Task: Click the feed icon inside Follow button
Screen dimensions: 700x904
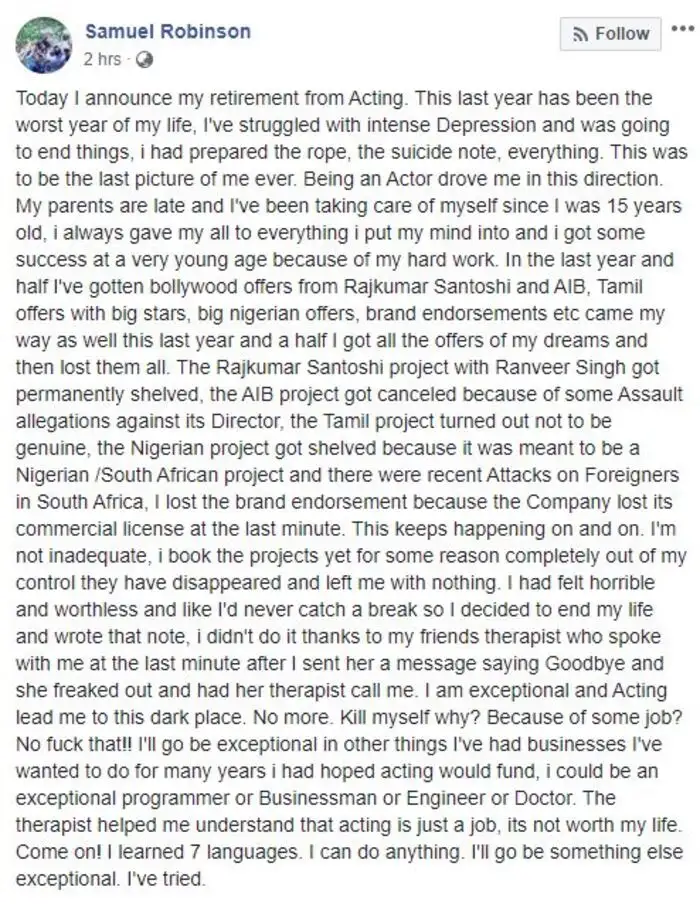Action: 580,34
